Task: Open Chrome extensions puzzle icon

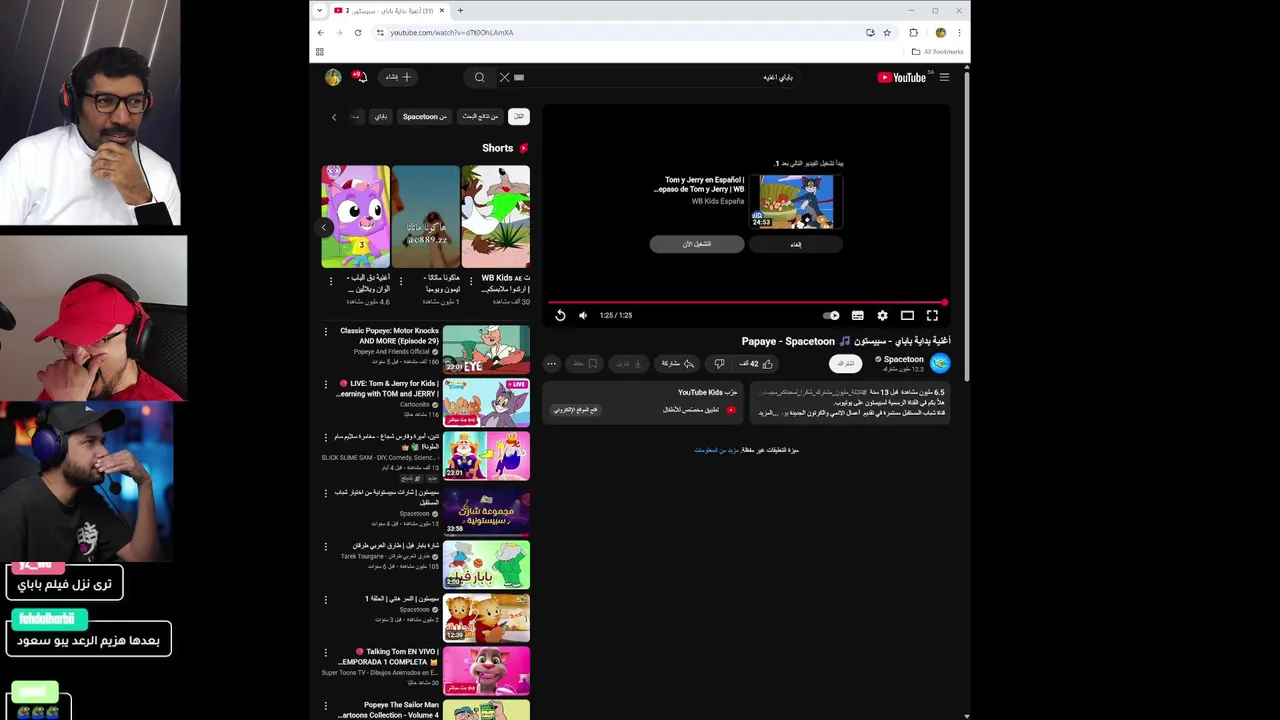Action: (x=913, y=33)
